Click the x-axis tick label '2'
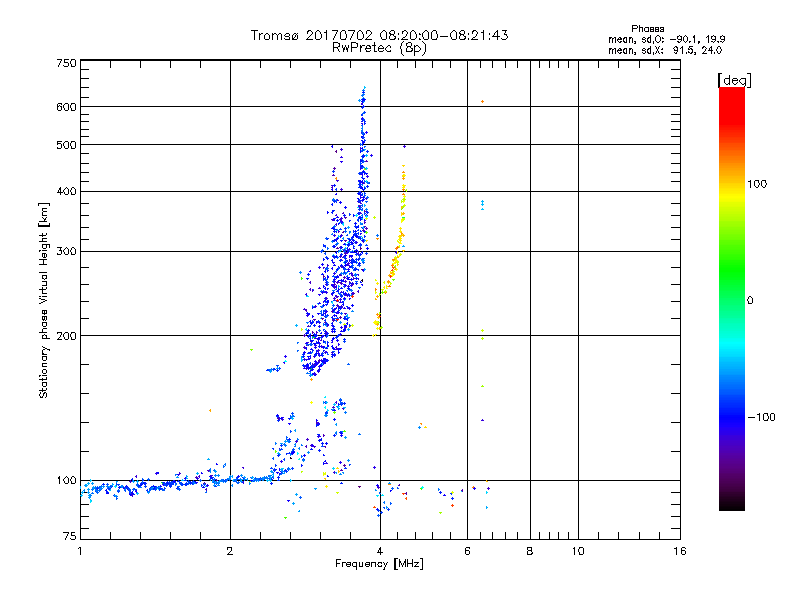The image size is (800, 600). [x=230, y=551]
